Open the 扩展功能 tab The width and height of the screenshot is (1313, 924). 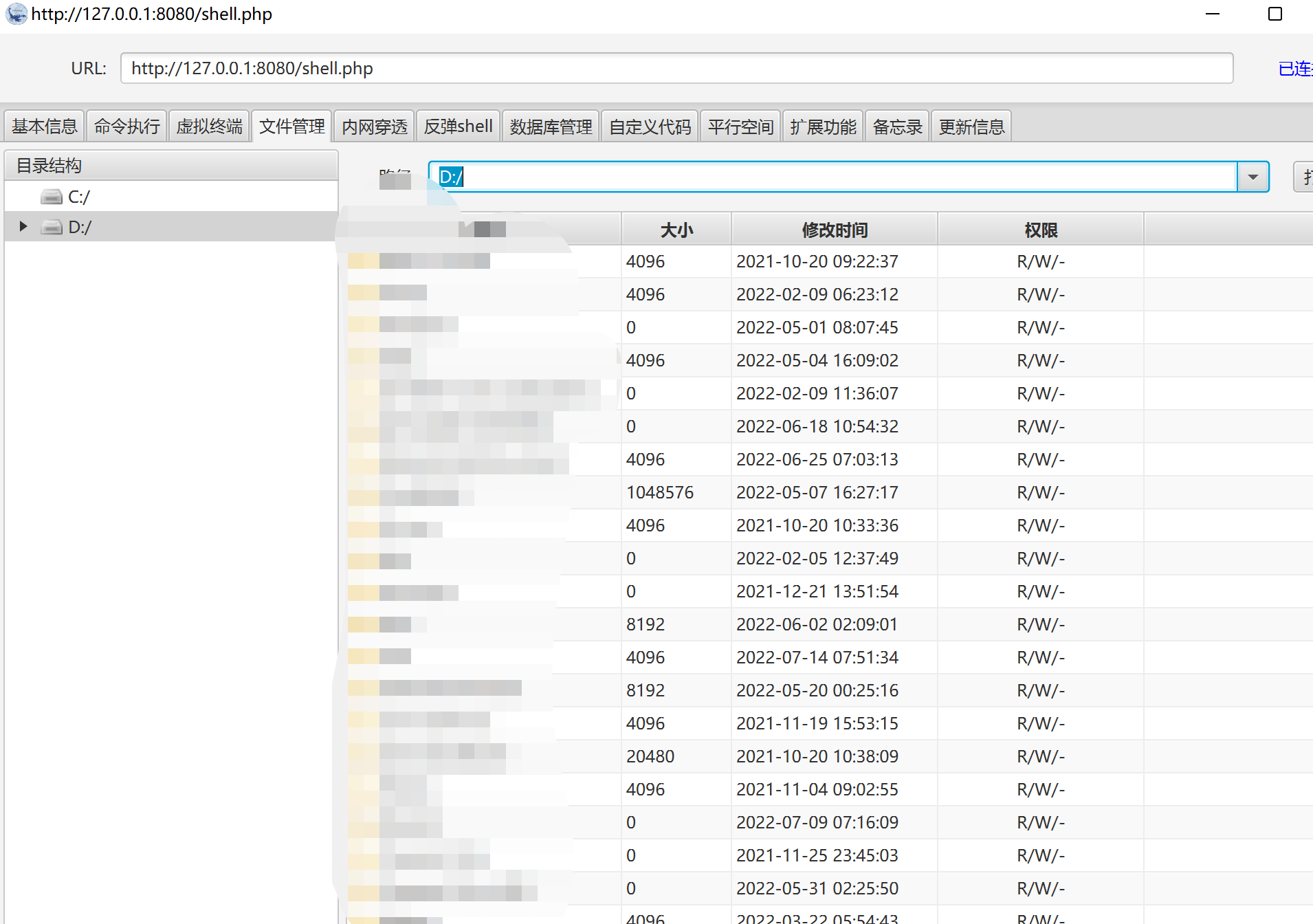coord(823,126)
